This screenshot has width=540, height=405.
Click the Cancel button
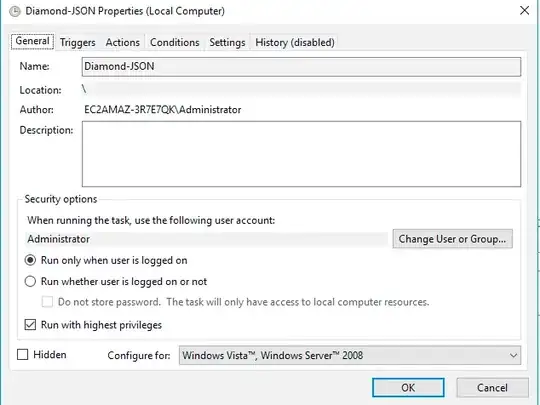[x=492, y=388]
